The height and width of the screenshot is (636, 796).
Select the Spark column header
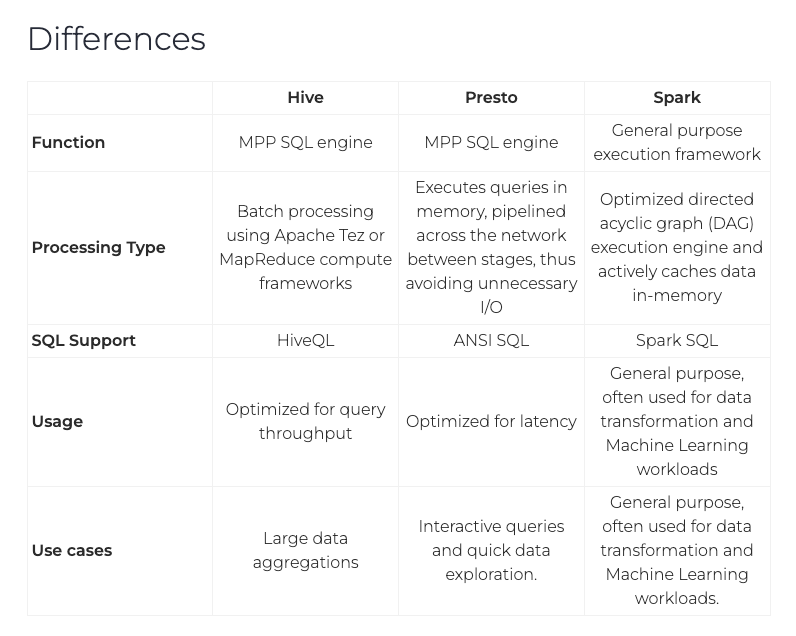pyautogui.click(x=677, y=97)
